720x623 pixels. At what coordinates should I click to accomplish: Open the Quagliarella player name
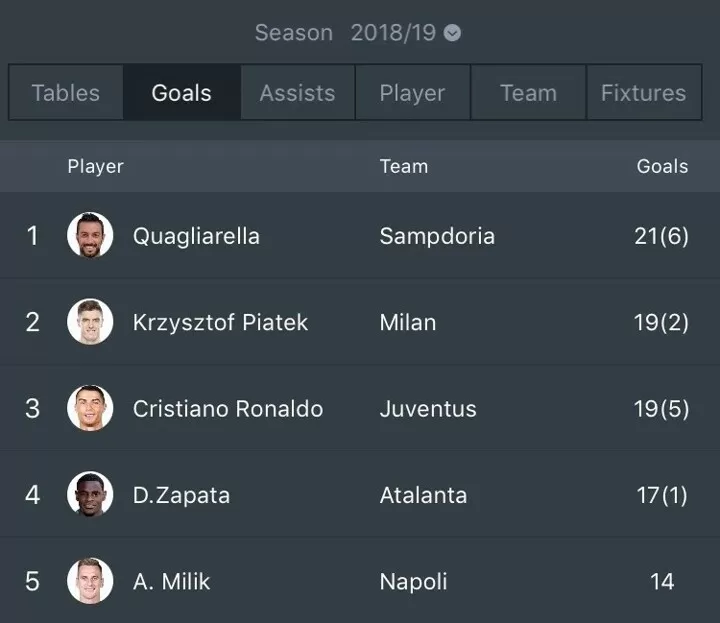pos(196,236)
